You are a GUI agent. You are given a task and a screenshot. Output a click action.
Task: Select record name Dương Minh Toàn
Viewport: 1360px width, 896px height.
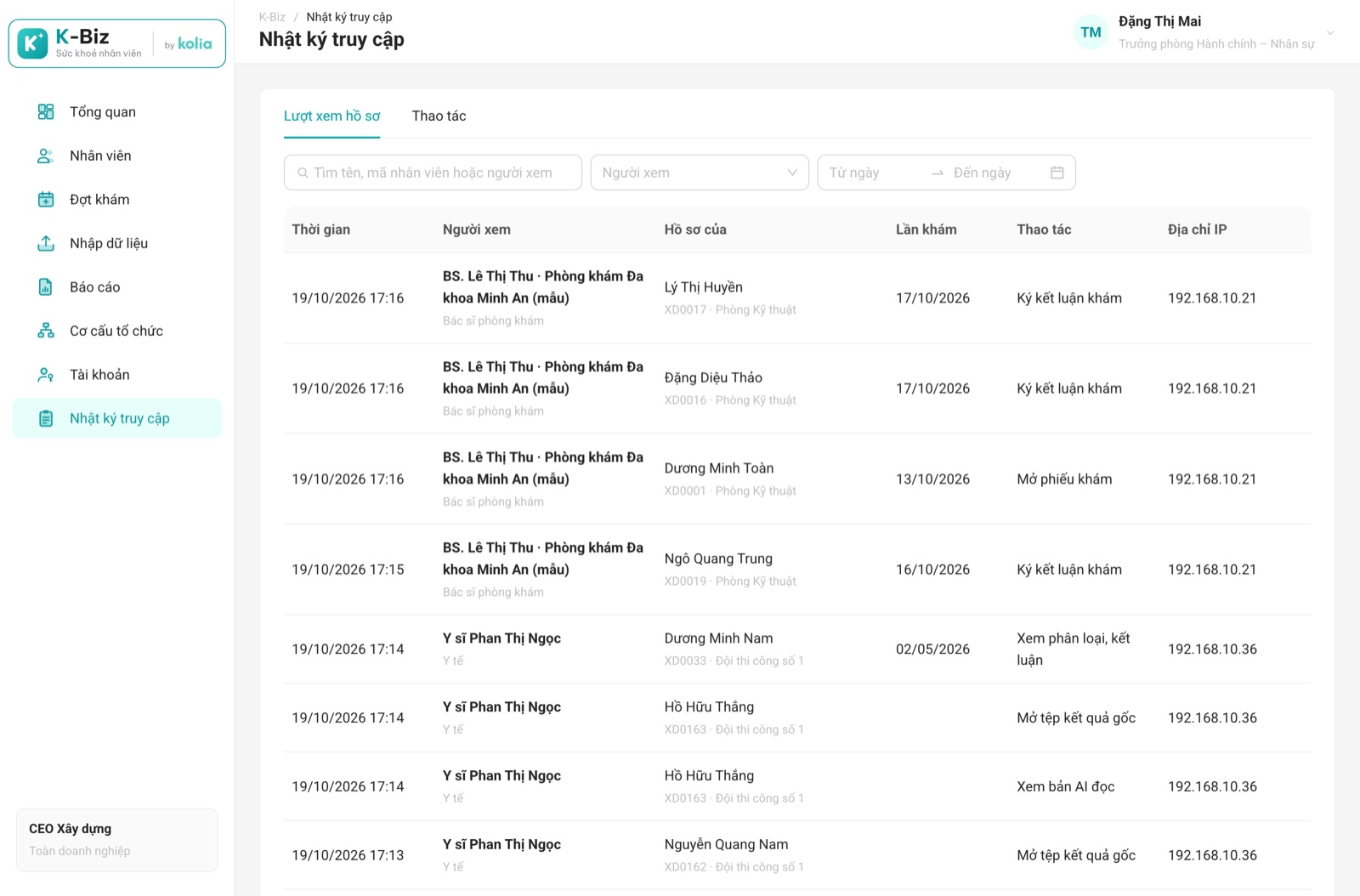tap(719, 468)
